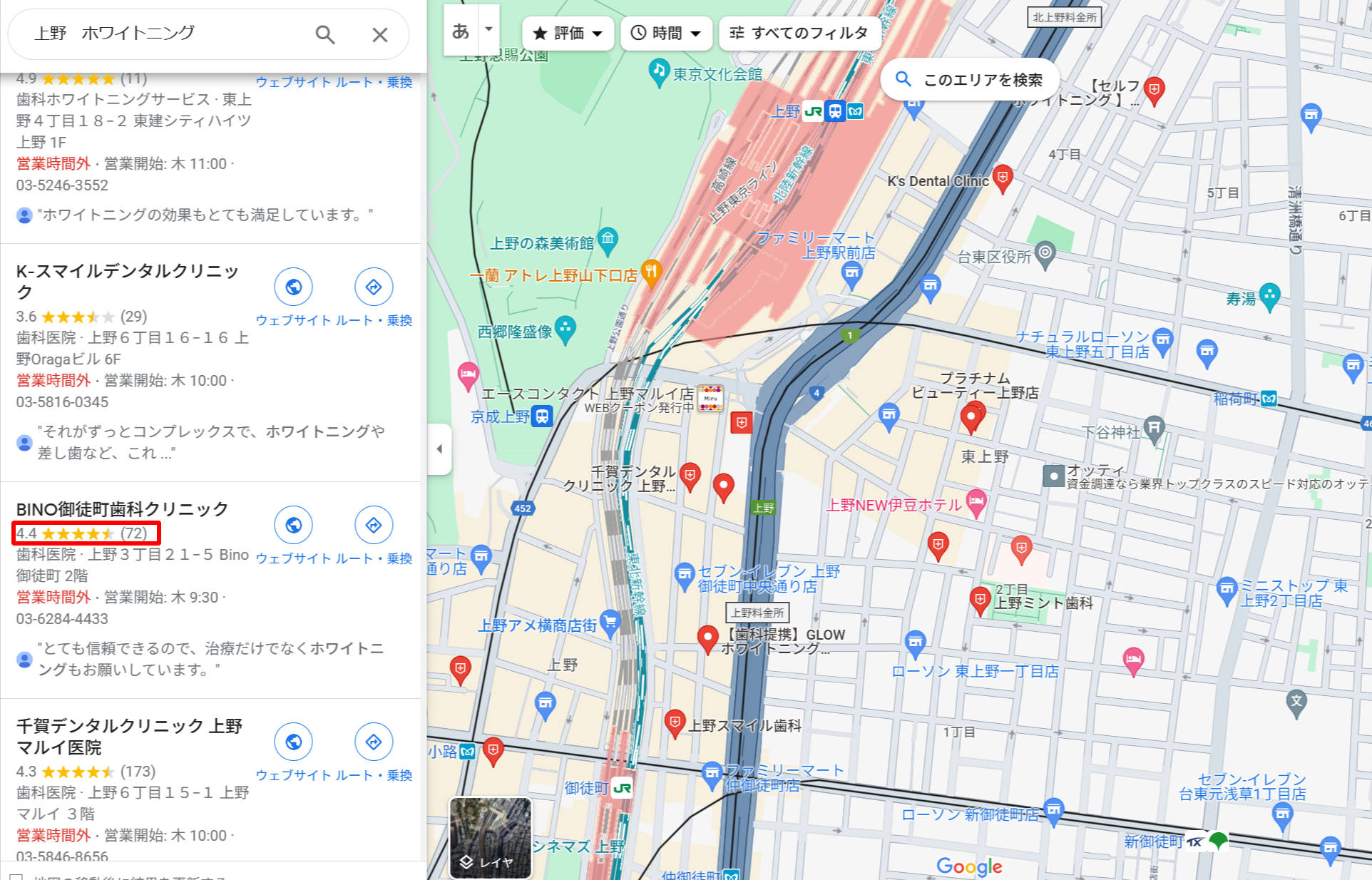Click the 御徒町 JR station icon

(x=622, y=788)
